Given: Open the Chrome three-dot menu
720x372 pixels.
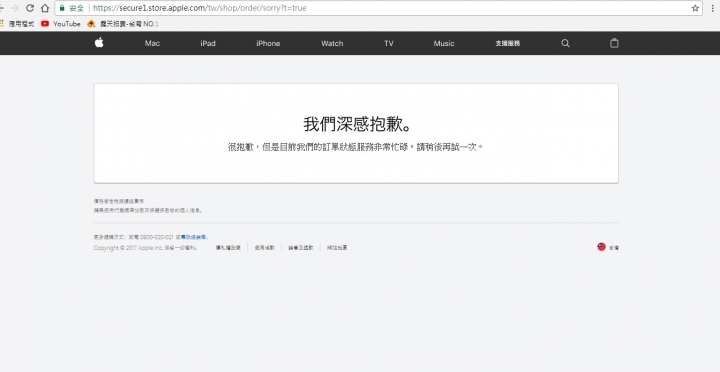Looking at the screenshot, I should click(713, 8).
